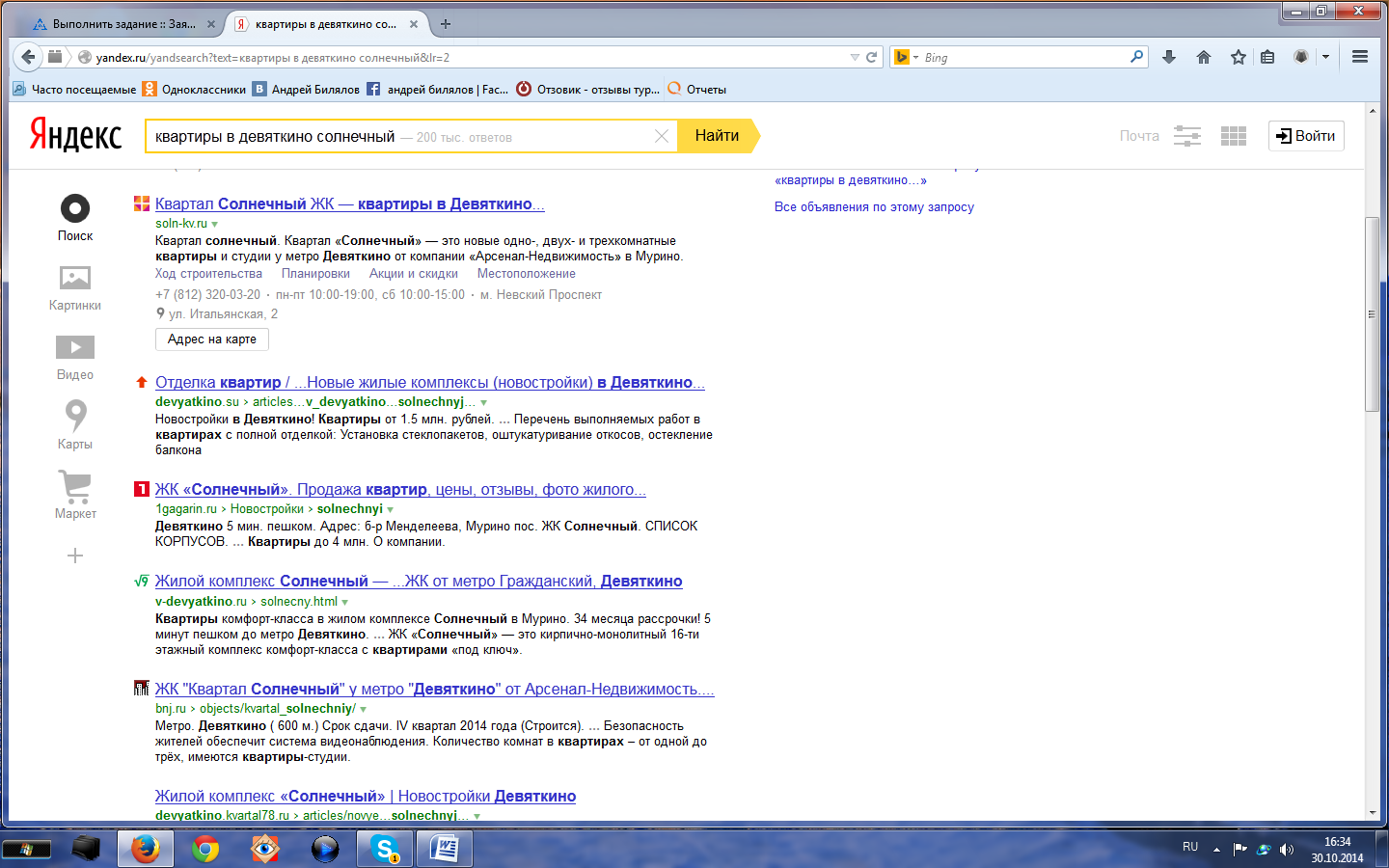Viewport: 1389px width, 868px height.
Task: Expand the bnj.ru result options arrow
Action: pyautogui.click(x=364, y=709)
